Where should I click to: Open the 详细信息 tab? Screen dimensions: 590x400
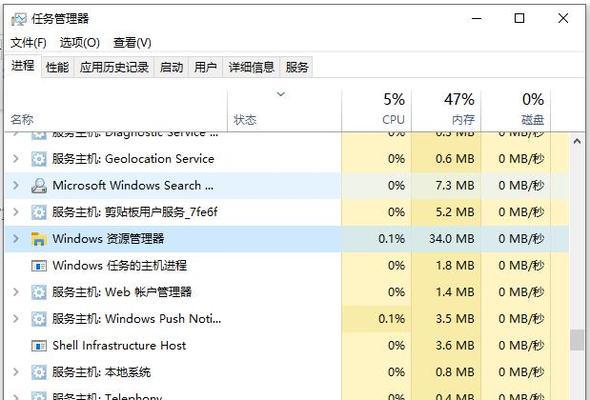point(251,67)
